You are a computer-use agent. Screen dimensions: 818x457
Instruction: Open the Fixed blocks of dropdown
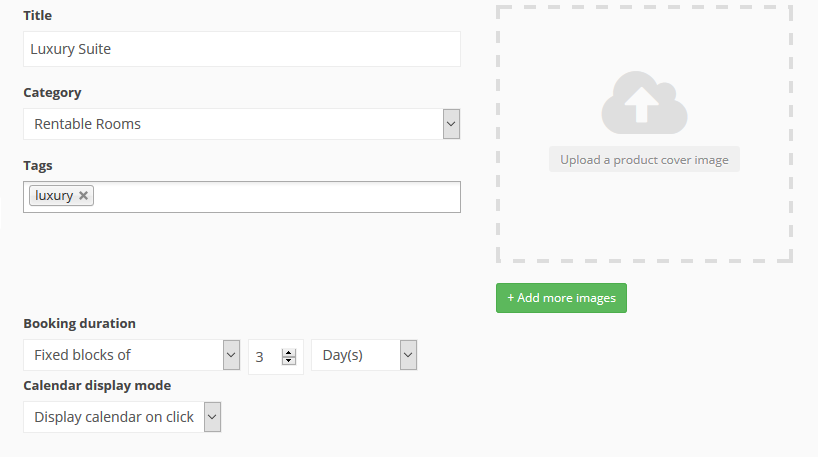coord(131,355)
